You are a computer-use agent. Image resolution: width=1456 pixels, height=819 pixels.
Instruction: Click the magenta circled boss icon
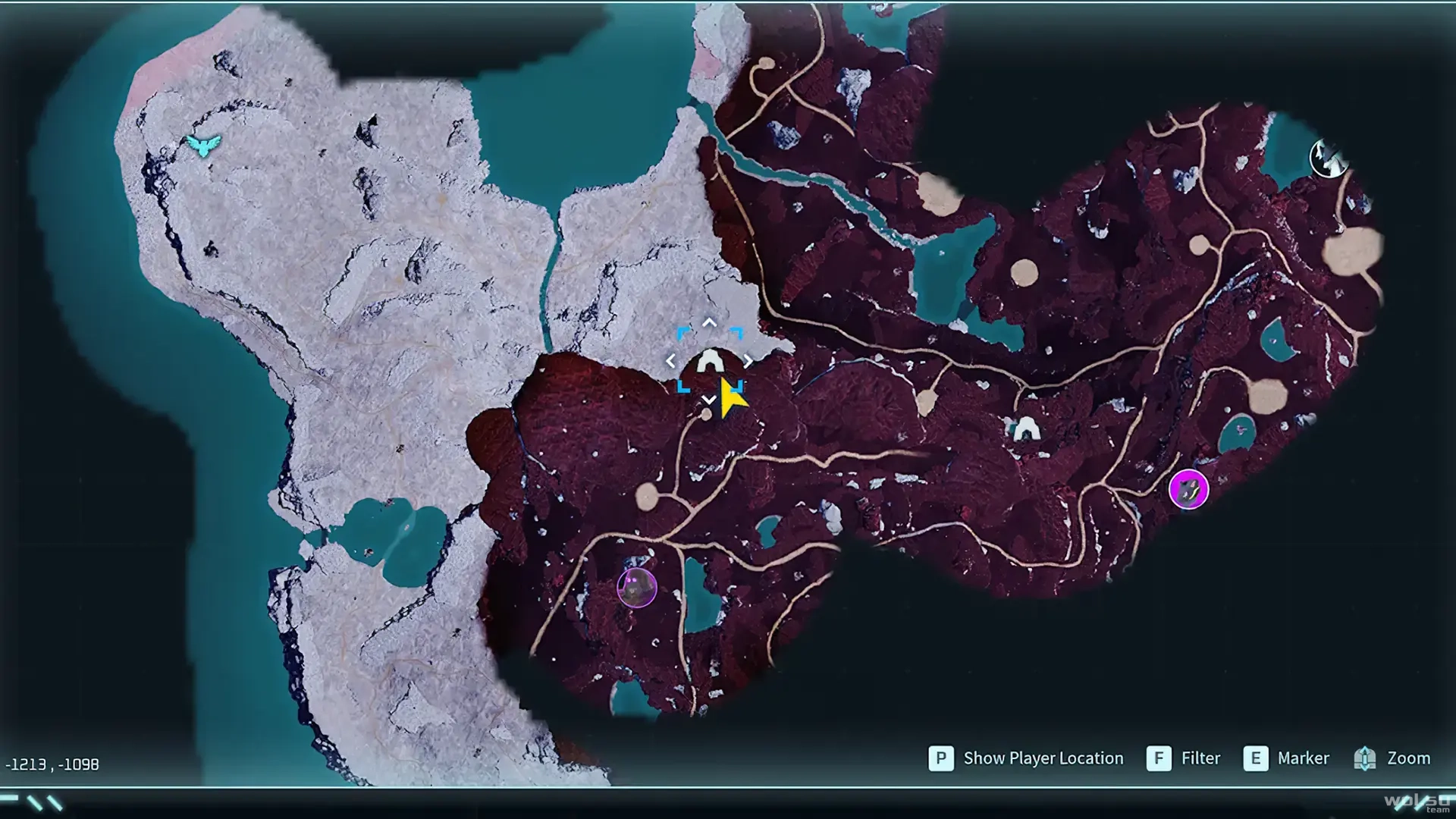pos(1188,489)
